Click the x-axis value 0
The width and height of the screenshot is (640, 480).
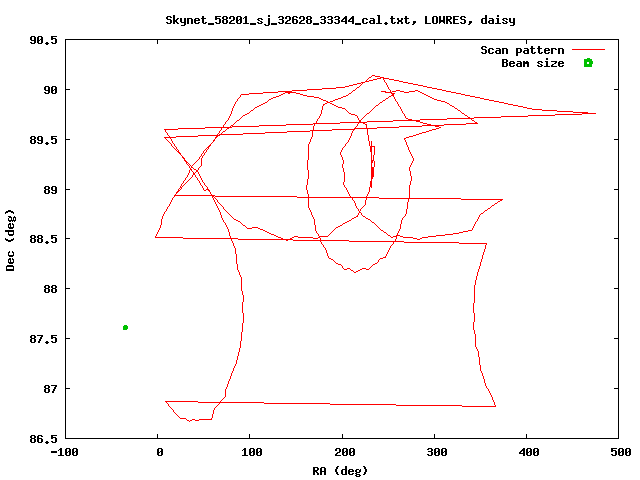coord(160,452)
